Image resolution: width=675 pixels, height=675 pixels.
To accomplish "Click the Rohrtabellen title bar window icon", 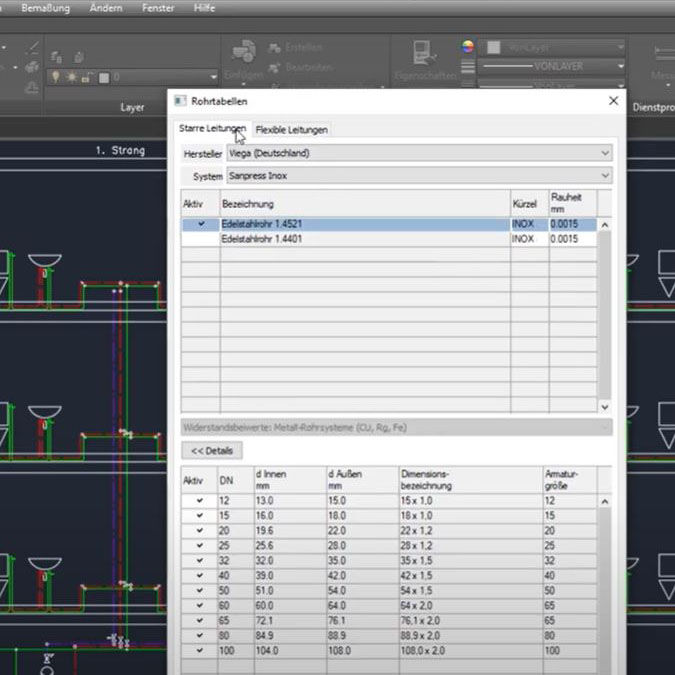I will pos(180,101).
